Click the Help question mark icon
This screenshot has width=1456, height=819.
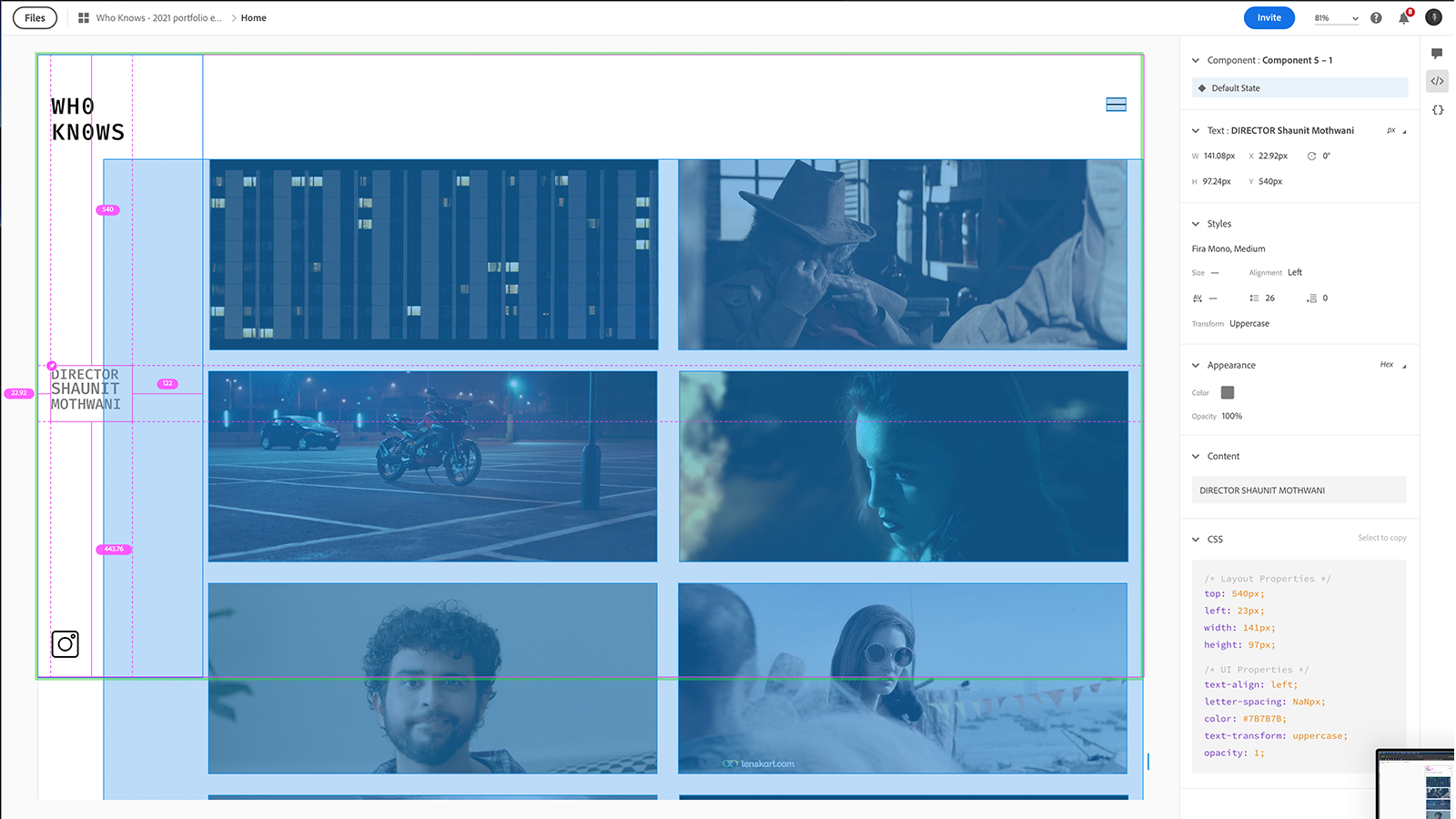click(x=1376, y=18)
